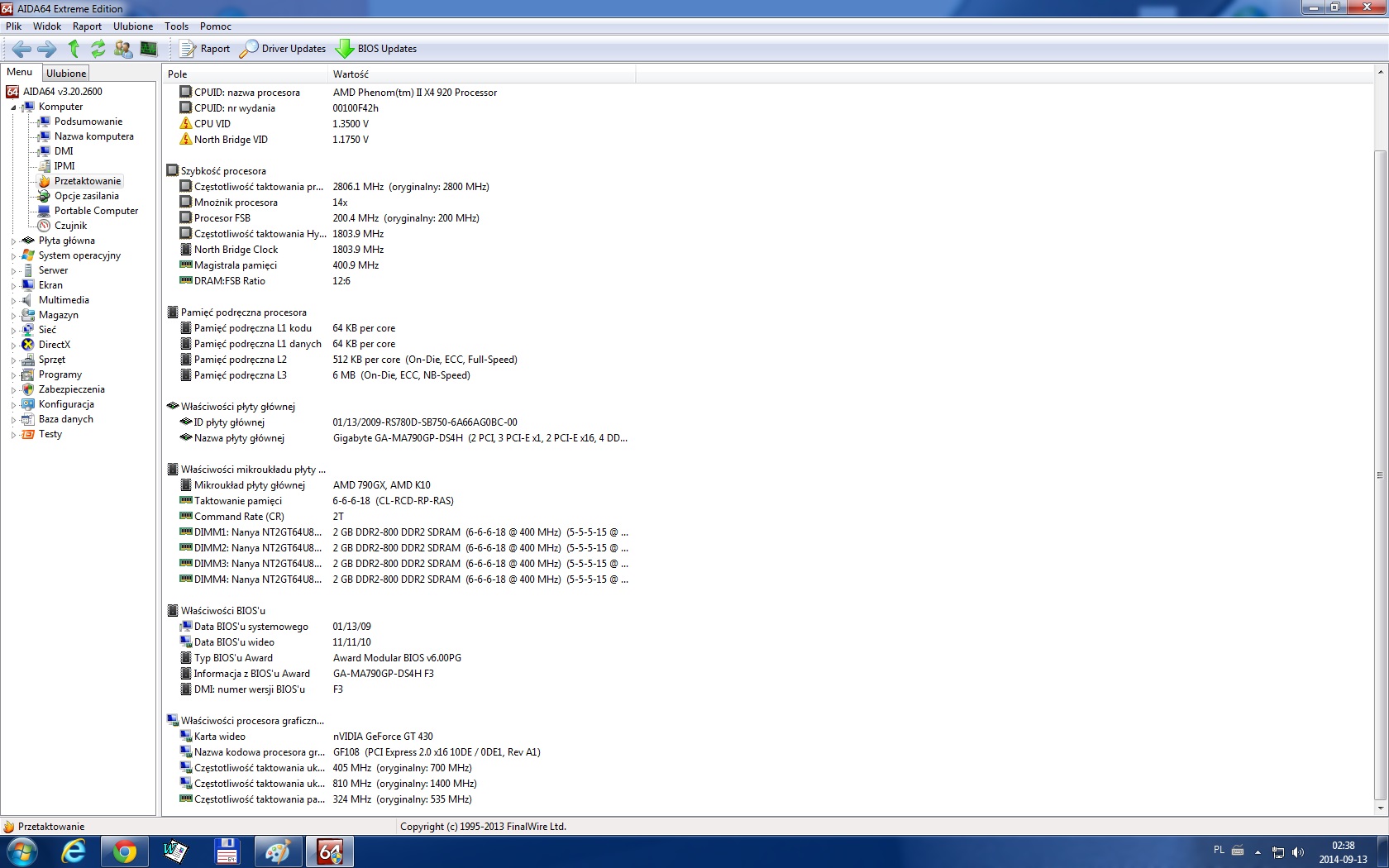Expand the System operacyjny tree node
This screenshot has width=1389, height=868.
point(13,256)
